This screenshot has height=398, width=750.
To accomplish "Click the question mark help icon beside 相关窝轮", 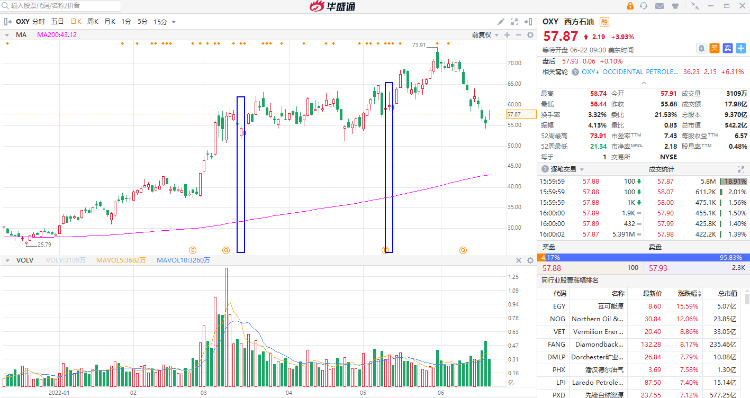I will point(575,72).
